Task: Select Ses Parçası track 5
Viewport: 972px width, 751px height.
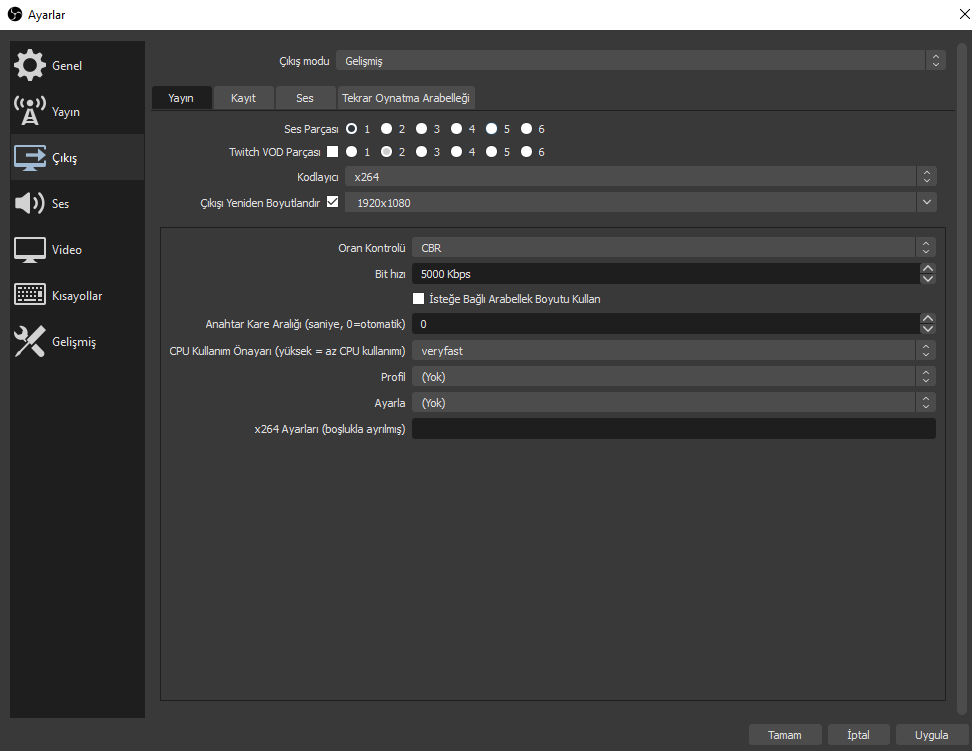Action: (x=491, y=128)
